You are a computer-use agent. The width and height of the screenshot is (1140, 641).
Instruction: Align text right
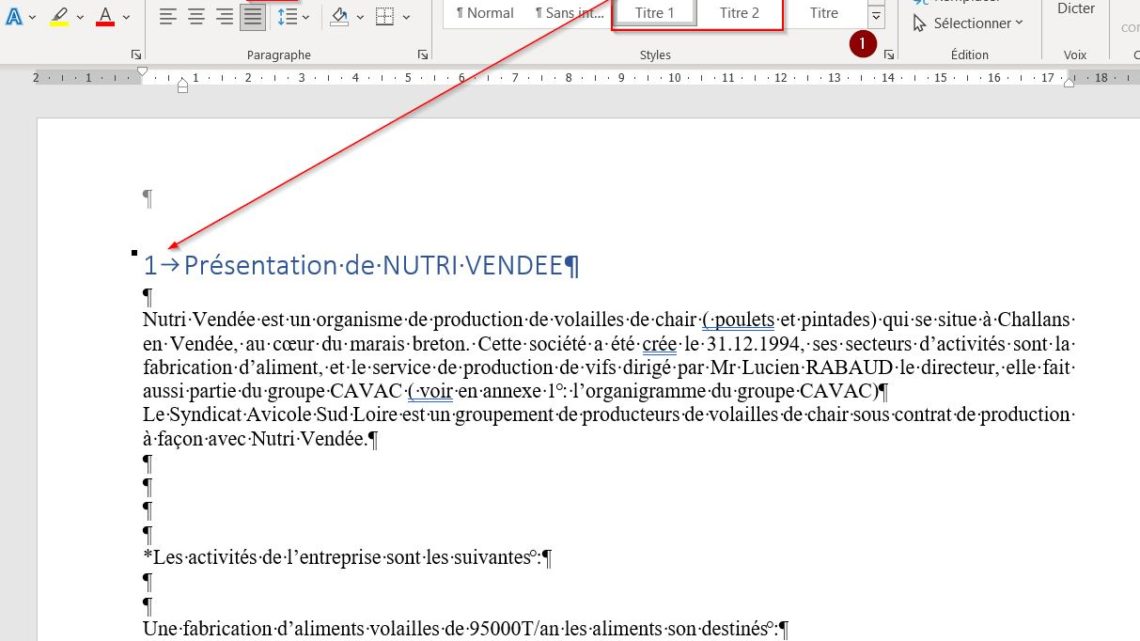(x=225, y=16)
